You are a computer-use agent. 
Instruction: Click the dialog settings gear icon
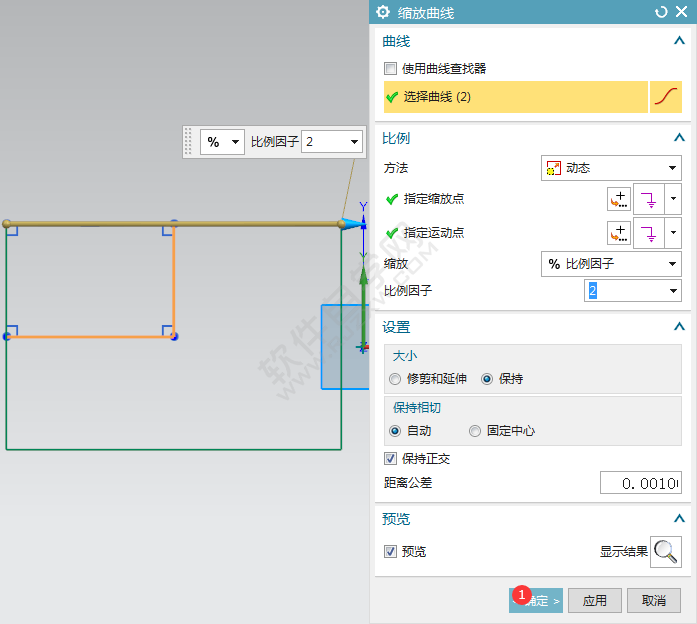pyautogui.click(x=383, y=12)
